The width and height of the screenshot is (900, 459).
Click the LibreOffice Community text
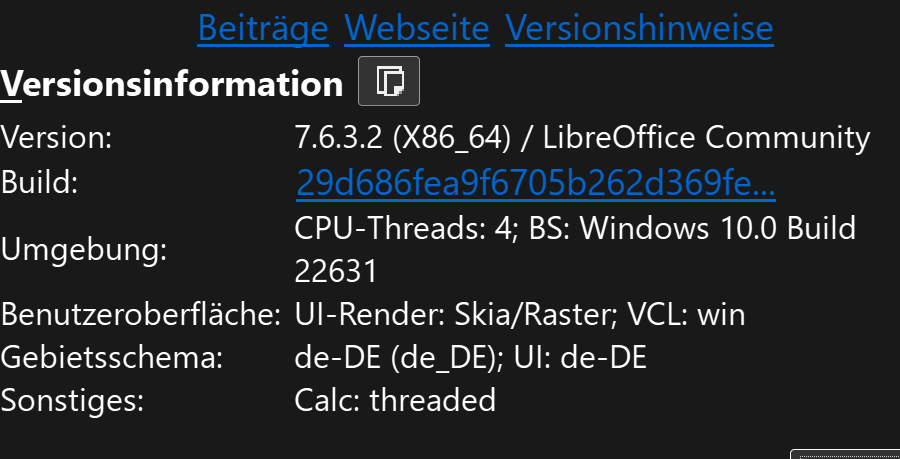[706, 138]
